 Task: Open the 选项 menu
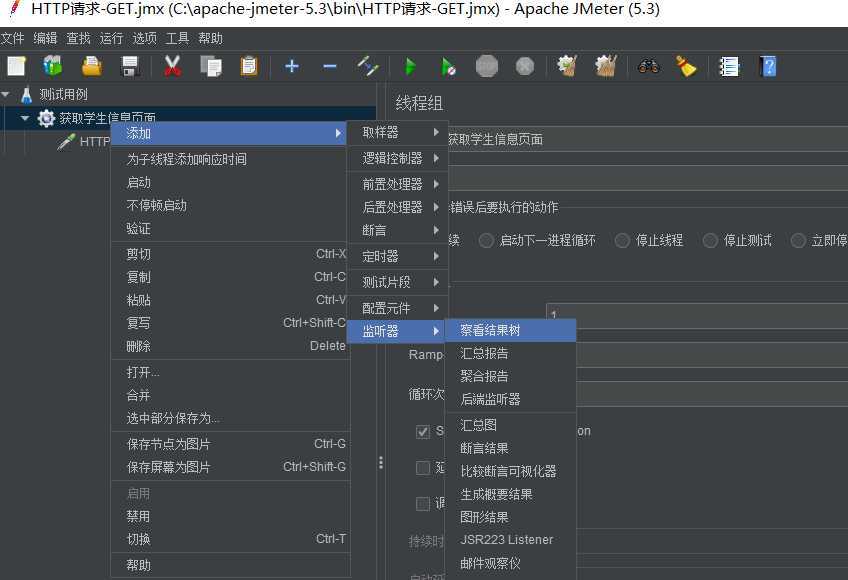click(144, 38)
